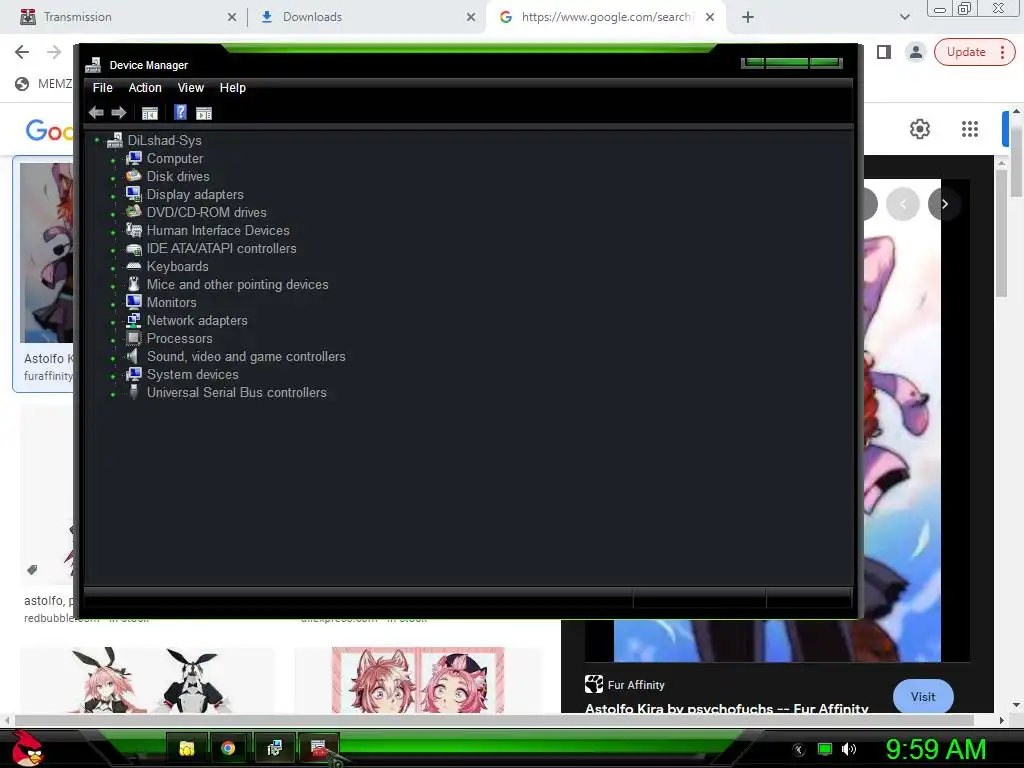Go back in Chrome browser
The image size is (1024, 768).
point(22,52)
